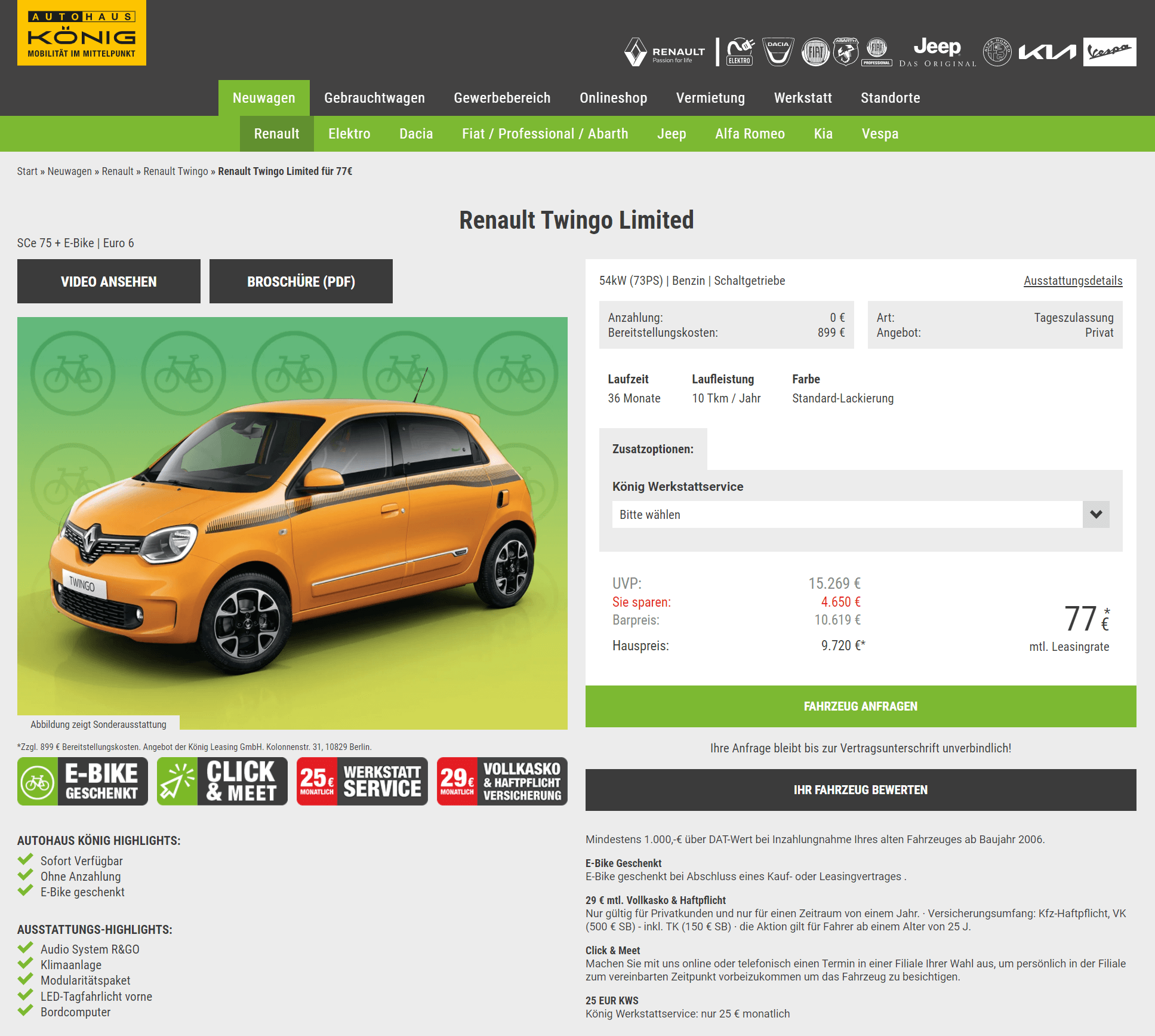Open the Gewerbebereich menu item
1155x1036 pixels.
(x=502, y=98)
